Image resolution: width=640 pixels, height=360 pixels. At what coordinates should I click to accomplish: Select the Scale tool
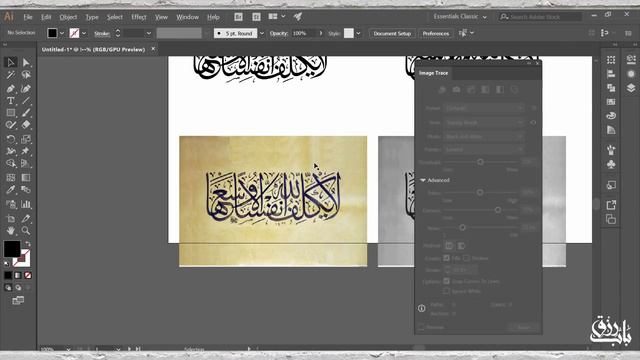coord(26,139)
